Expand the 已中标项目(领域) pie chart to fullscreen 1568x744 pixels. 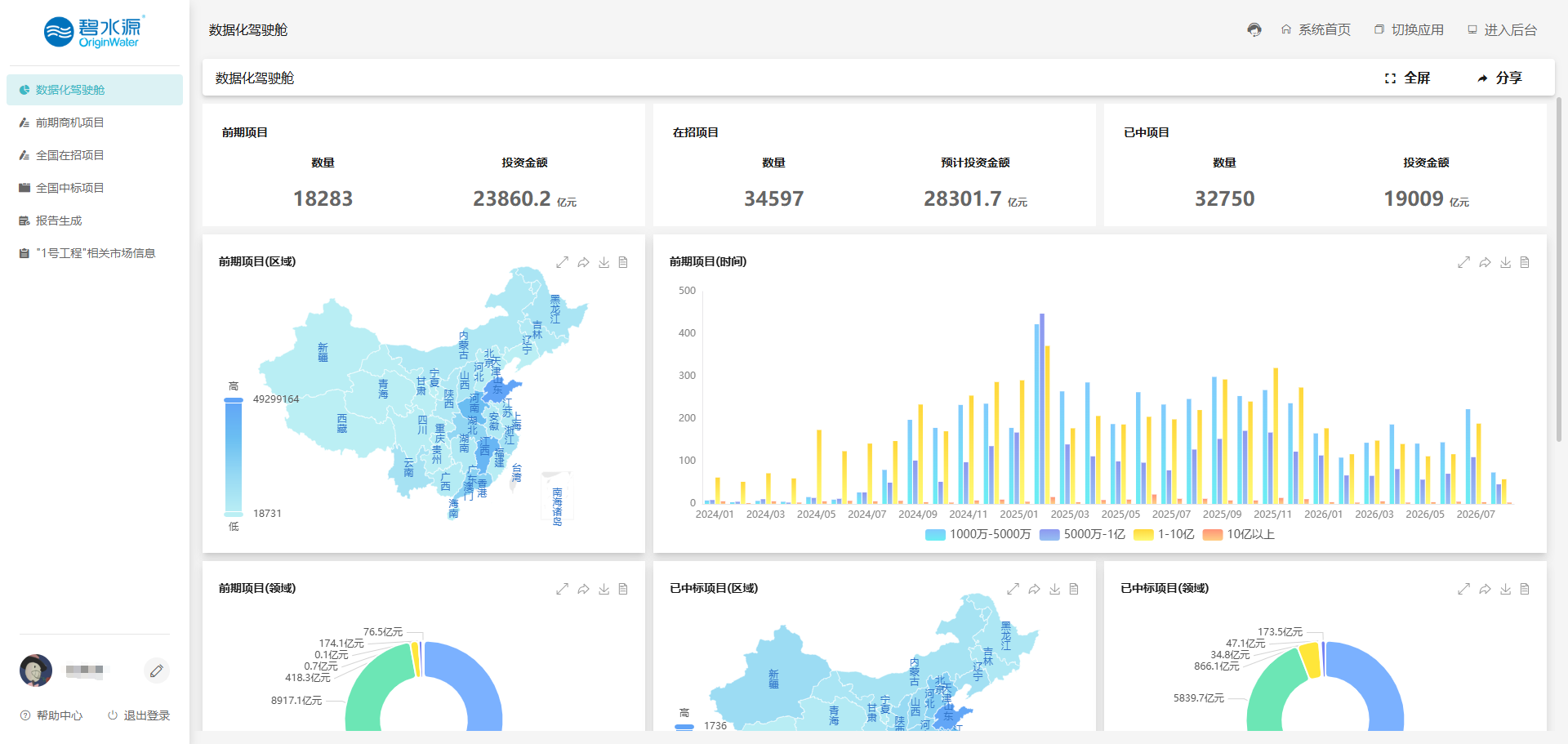pos(1463,589)
